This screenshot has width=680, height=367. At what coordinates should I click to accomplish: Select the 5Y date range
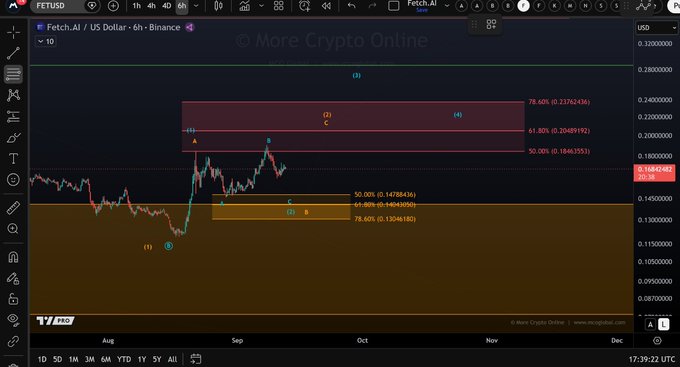coord(157,359)
